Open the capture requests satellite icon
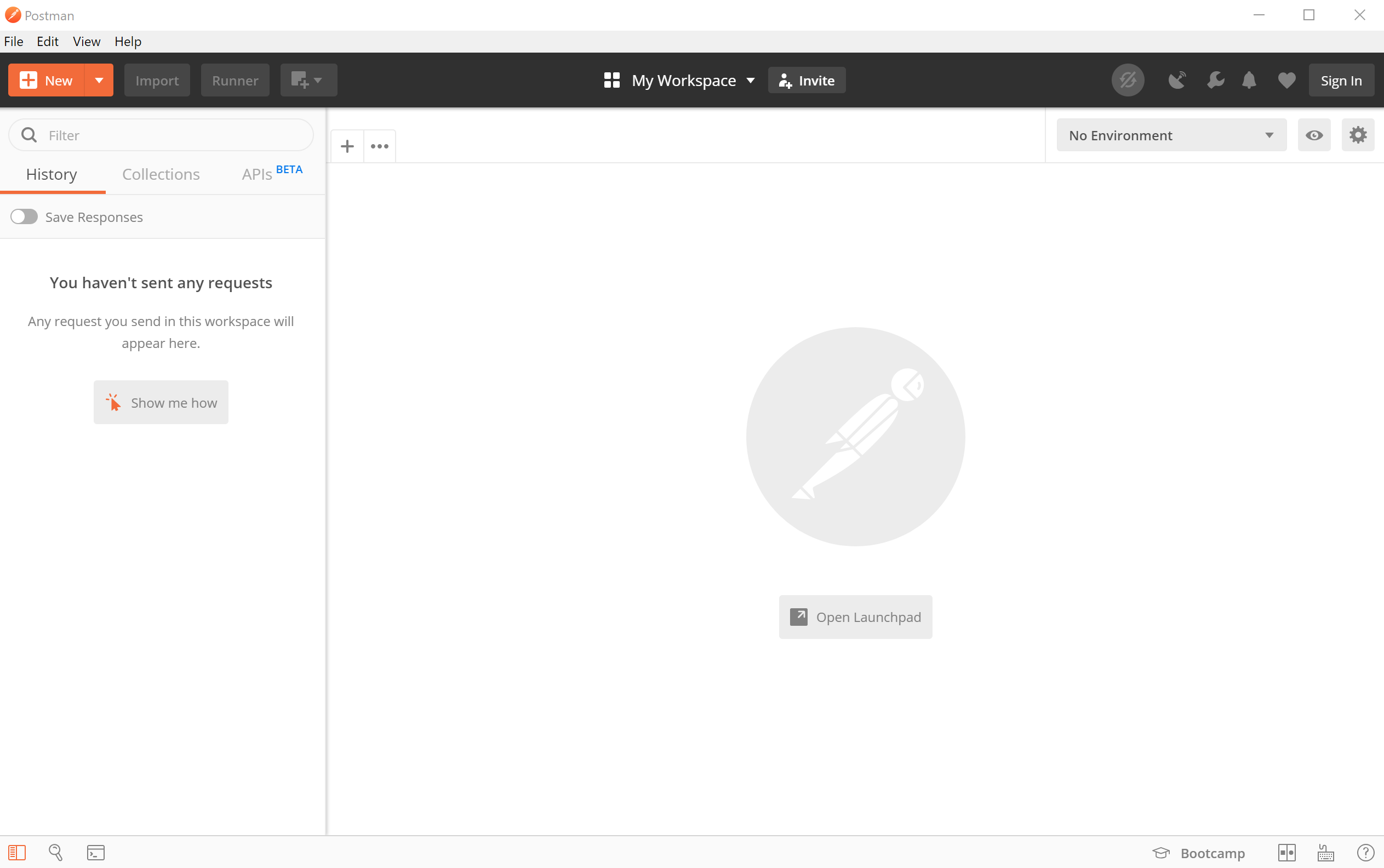Image resolution: width=1384 pixels, height=868 pixels. 1177,81
